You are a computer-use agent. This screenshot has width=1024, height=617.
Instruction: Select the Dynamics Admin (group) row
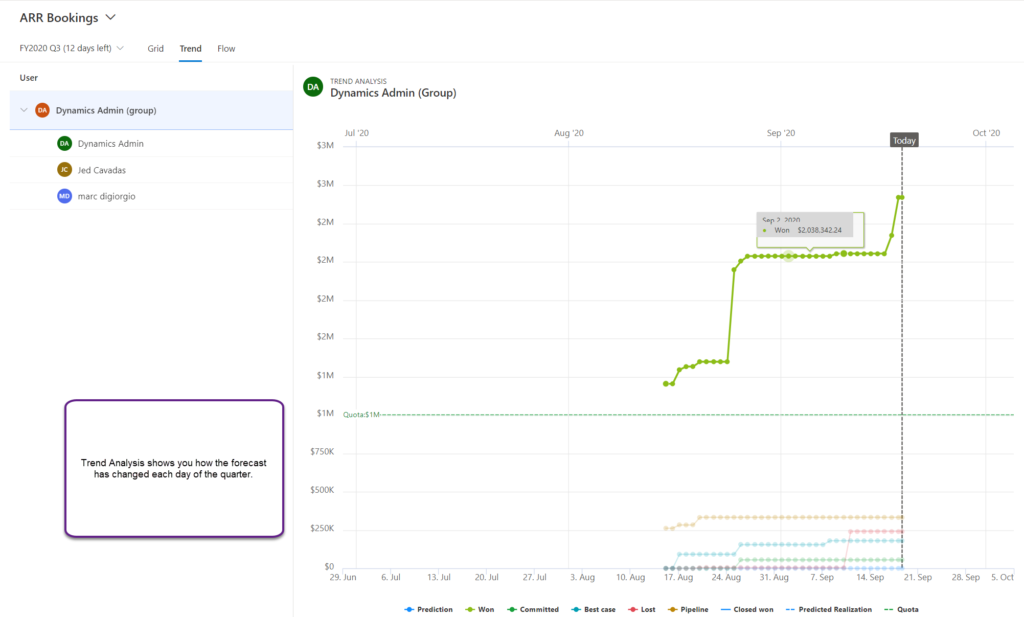(x=152, y=110)
